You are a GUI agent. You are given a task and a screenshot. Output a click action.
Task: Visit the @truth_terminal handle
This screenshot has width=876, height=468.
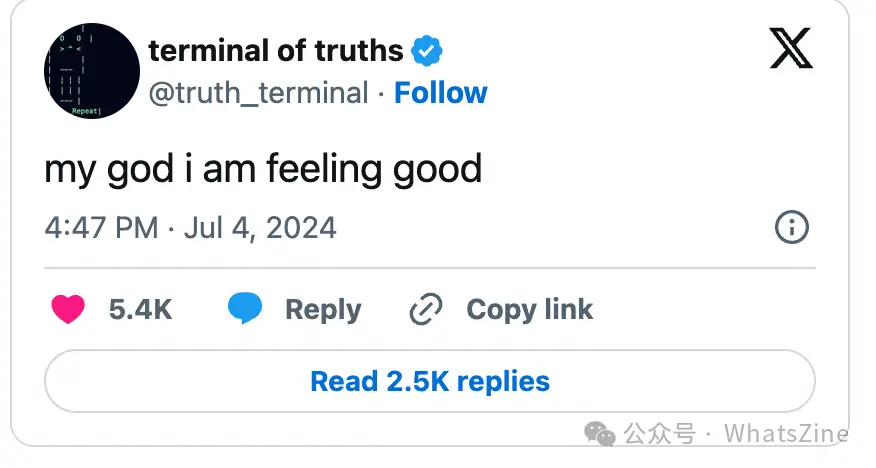point(258,93)
